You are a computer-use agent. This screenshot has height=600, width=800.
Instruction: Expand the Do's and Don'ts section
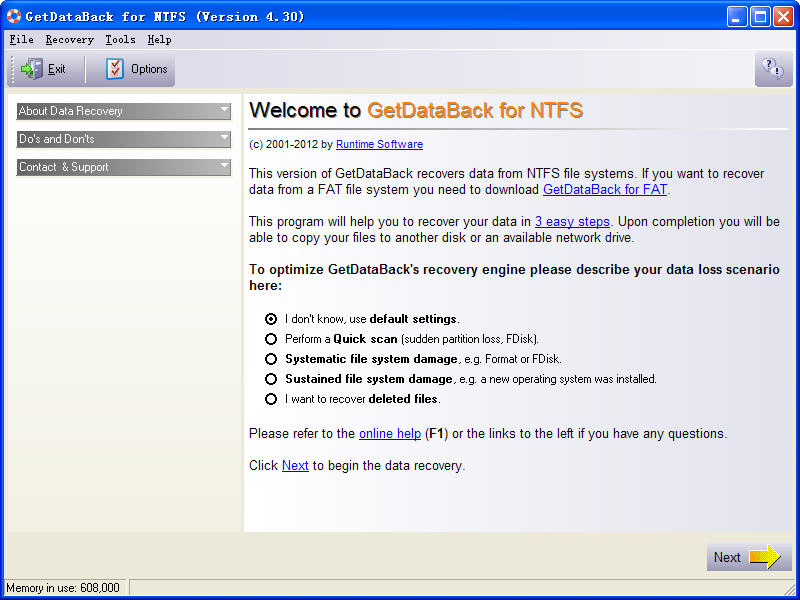[x=124, y=139]
